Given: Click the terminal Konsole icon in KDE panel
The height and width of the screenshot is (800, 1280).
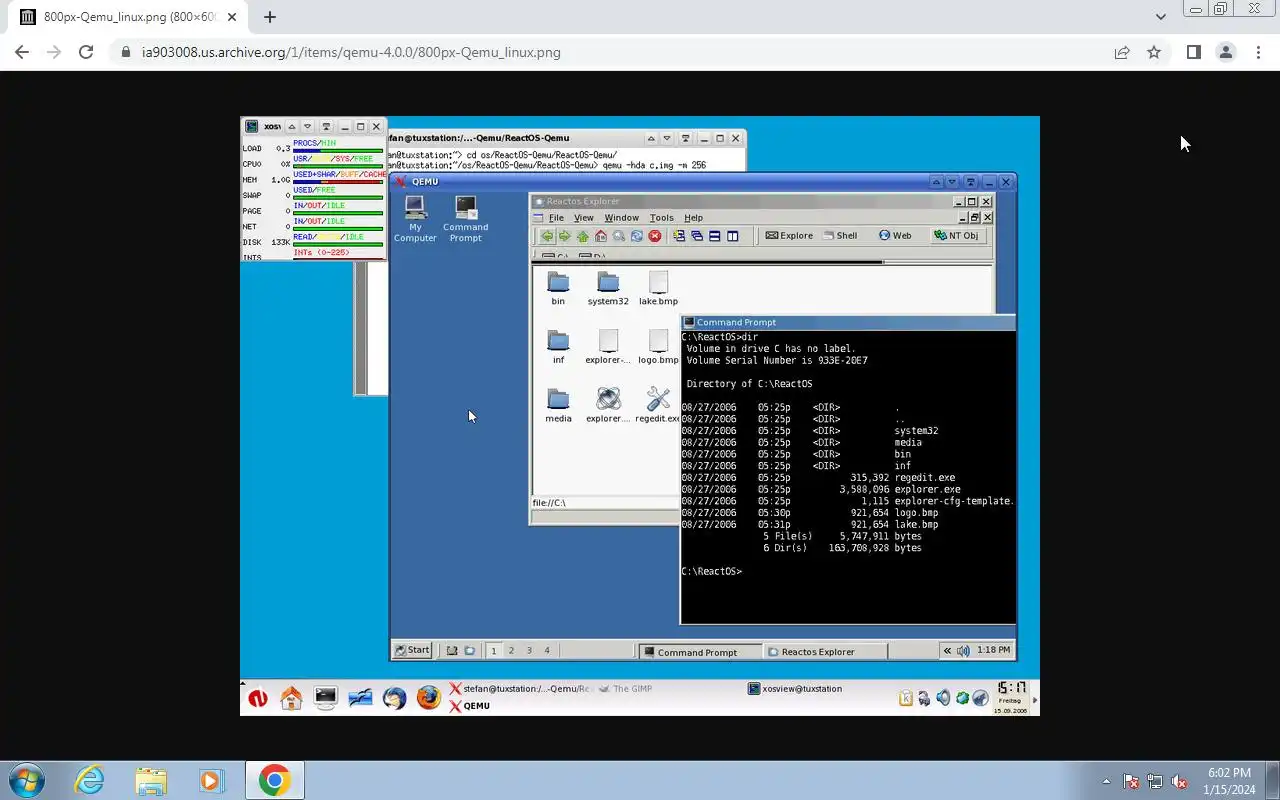Looking at the screenshot, I should (x=325, y=697).
